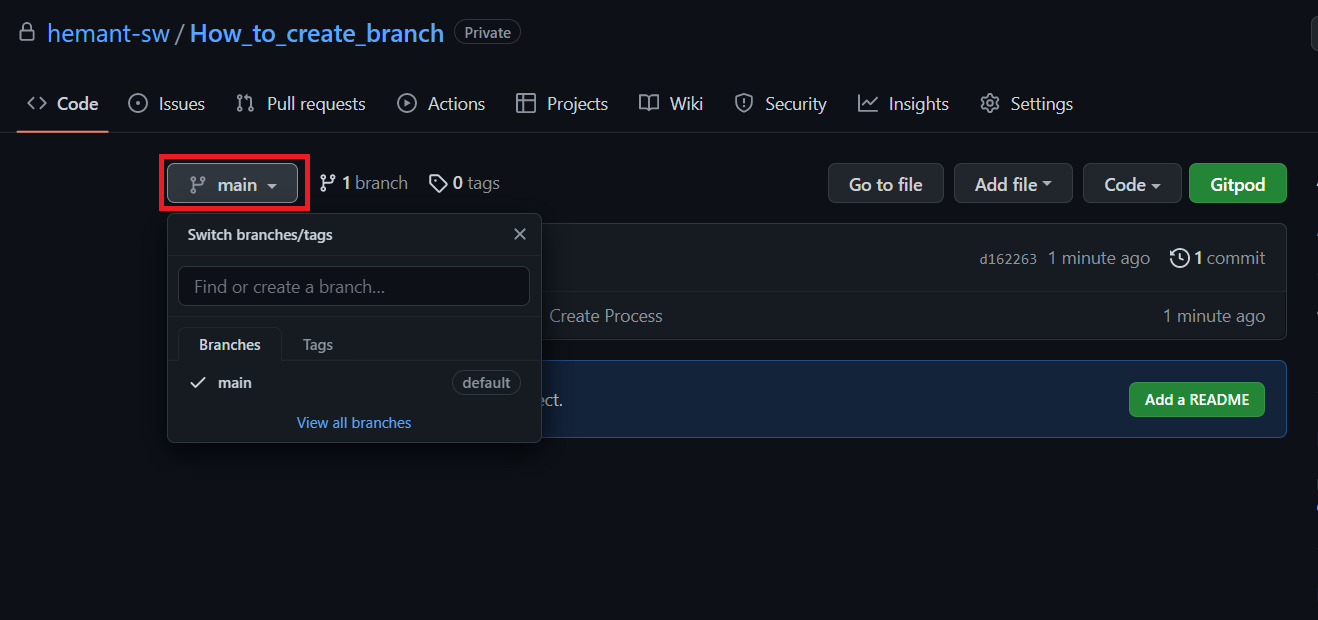Go to repository Settings tab
Screen dimensions: 1318x620
pos(1026,104)
